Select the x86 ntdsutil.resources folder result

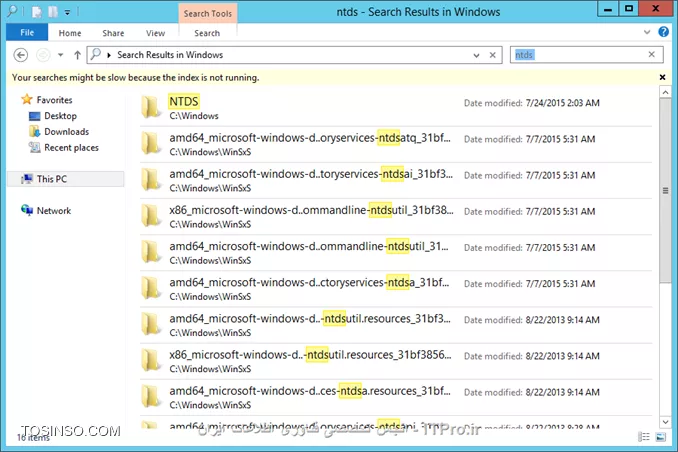pyautogui.click(x=396, y=361)
